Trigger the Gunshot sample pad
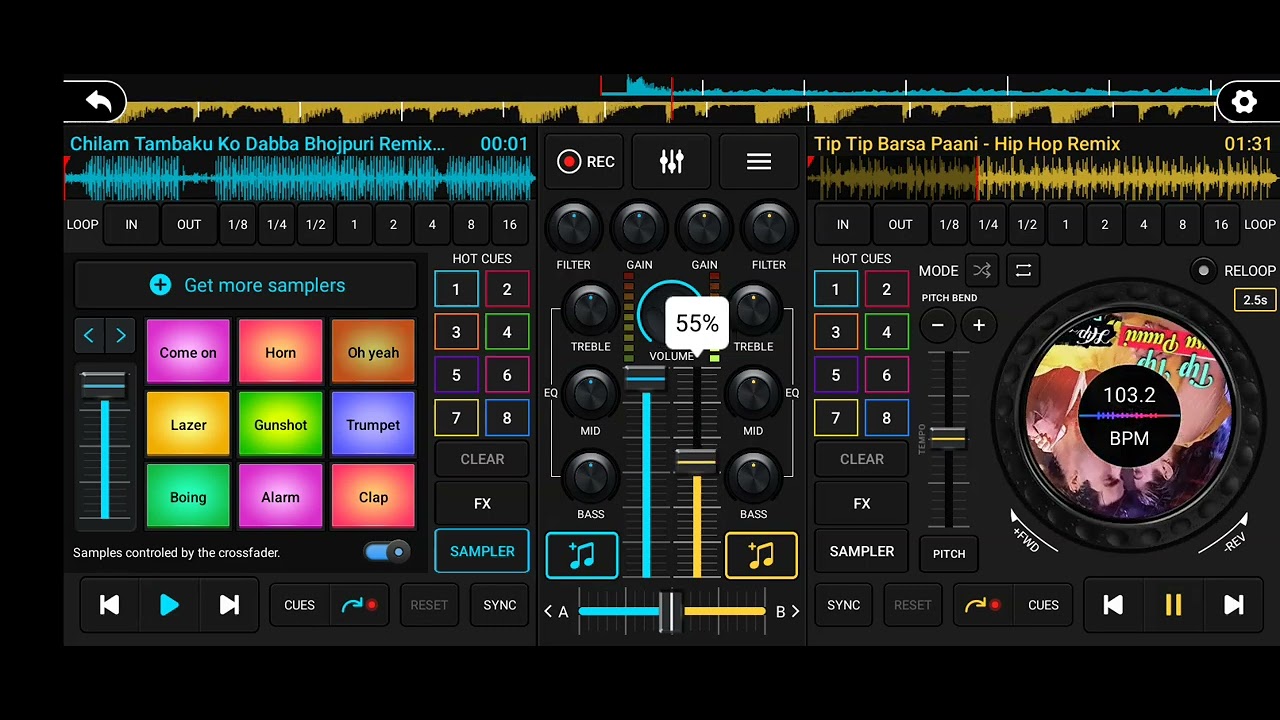The width and height of the screenshot is (1280, 720). tap(280, 424)
